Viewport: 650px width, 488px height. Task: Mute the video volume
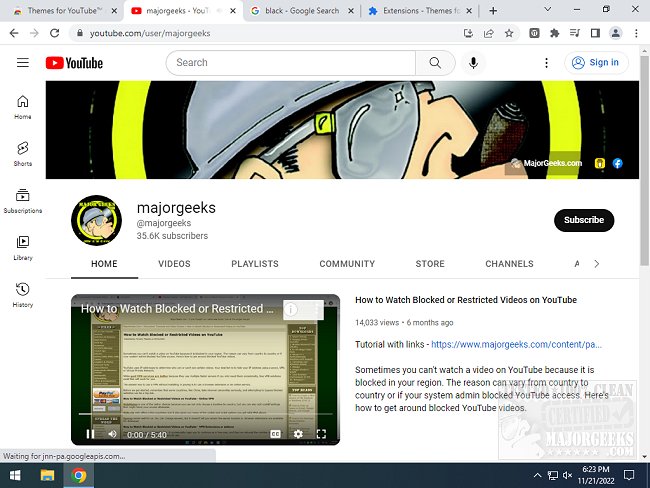[x=112, y=434]
